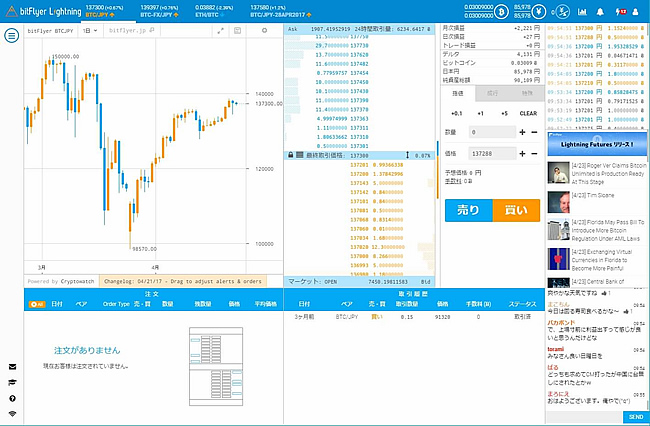
Task: Click the envelope mail icon in the sidebar
Action: (x=12, y=366)
